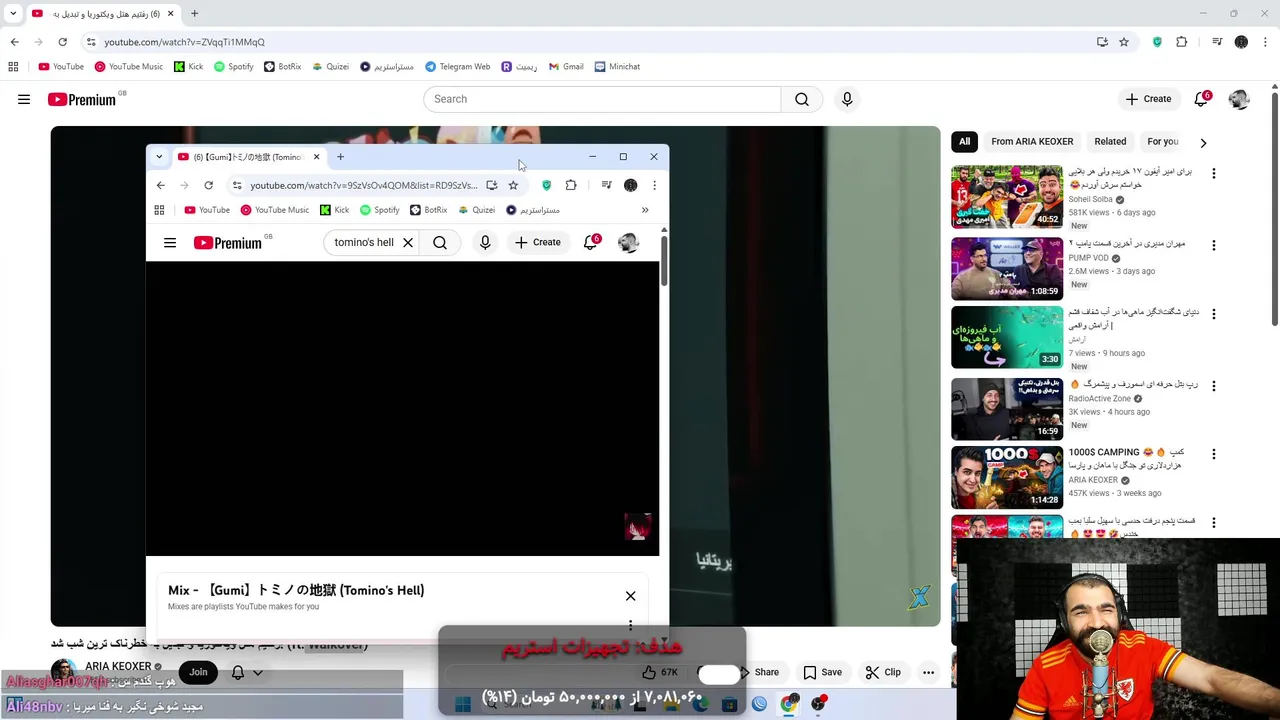Viewport: 1280px width, 720px height.
Task: Open the apps grid in main bookmarks bar
Action: pyautogui.click(x=13, y=67)
